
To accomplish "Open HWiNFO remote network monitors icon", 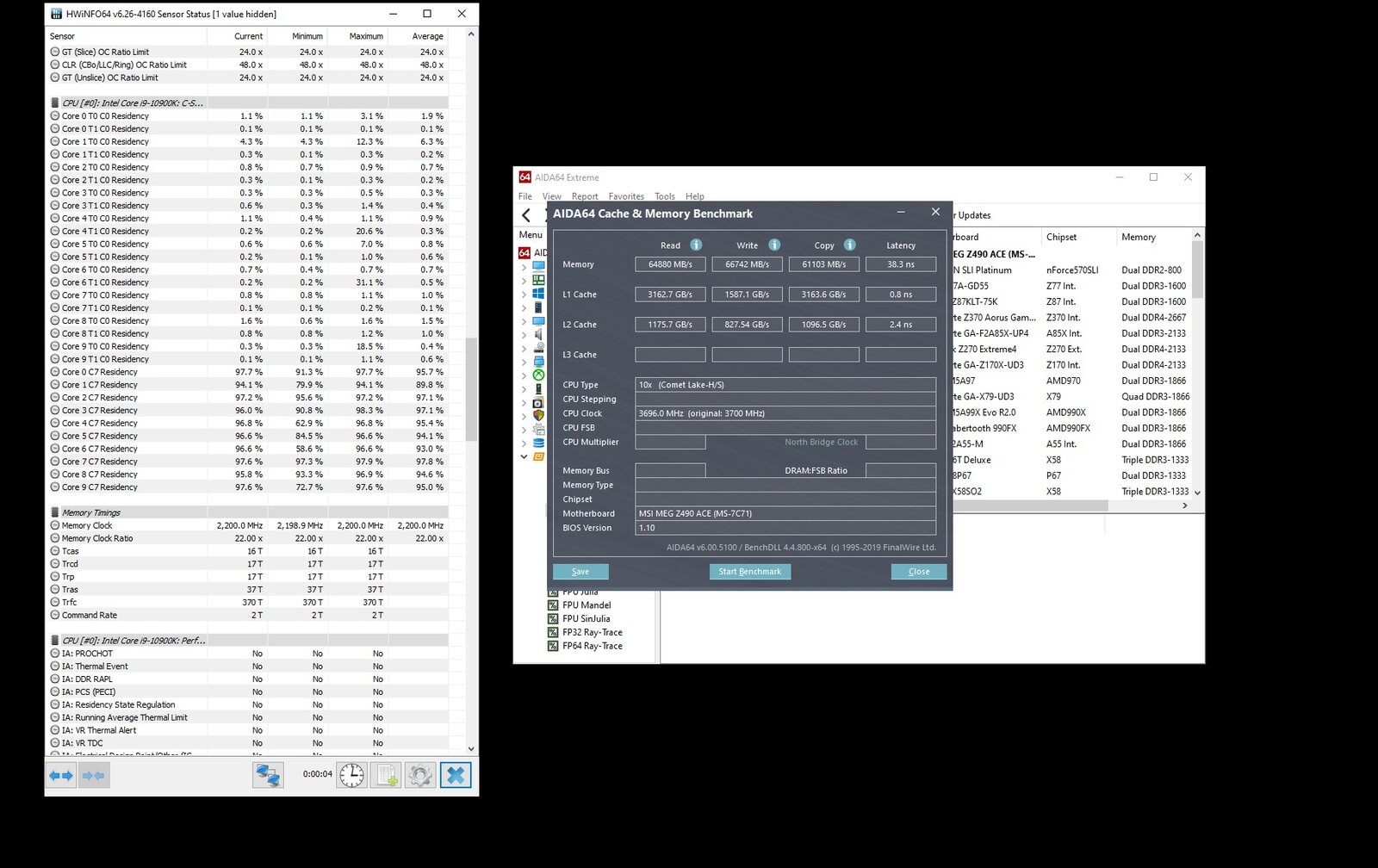I will [x=268, y=775].
